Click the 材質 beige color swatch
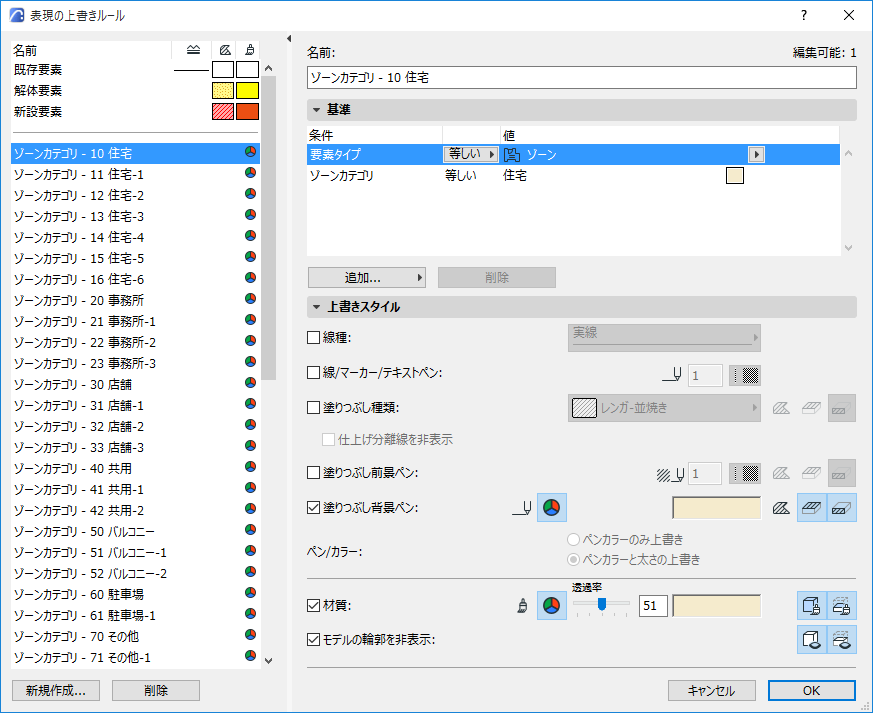Image resolution: width=873 pixels, height=713 pixels. (x=717, y=606)
